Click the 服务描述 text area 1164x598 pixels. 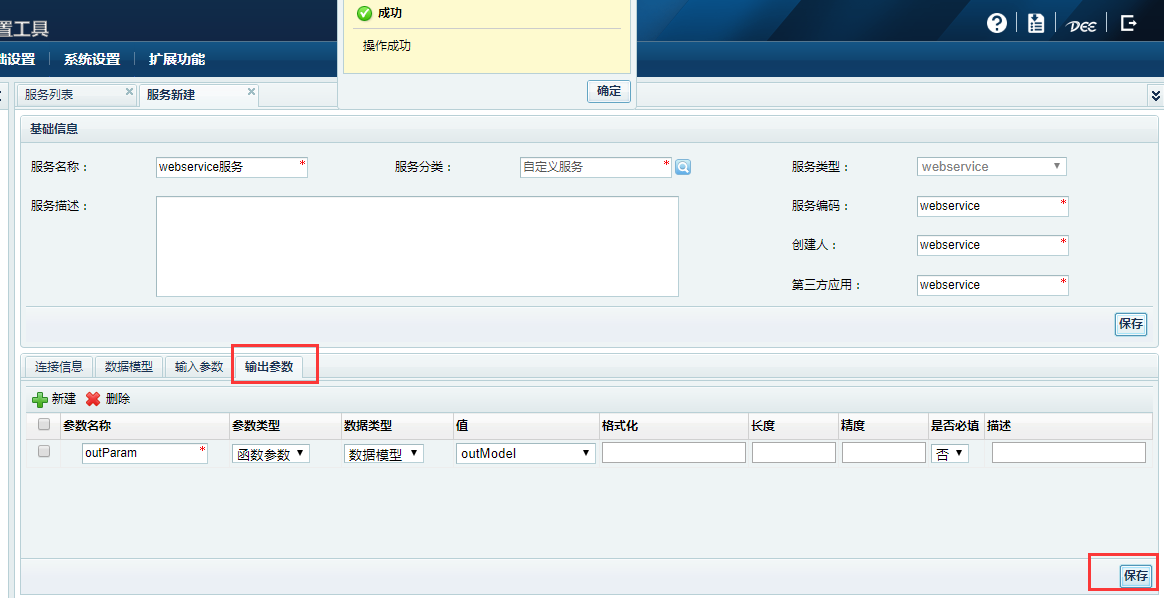coord(417,246)
